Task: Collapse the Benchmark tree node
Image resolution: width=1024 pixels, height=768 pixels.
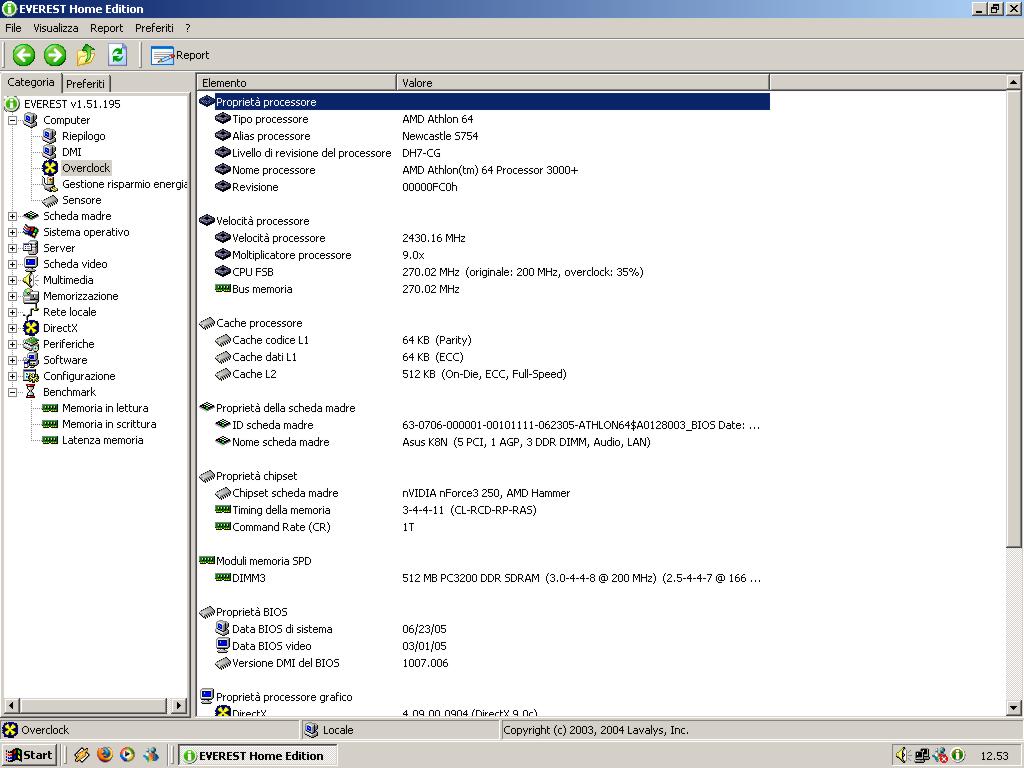Action: coord(12,392)
